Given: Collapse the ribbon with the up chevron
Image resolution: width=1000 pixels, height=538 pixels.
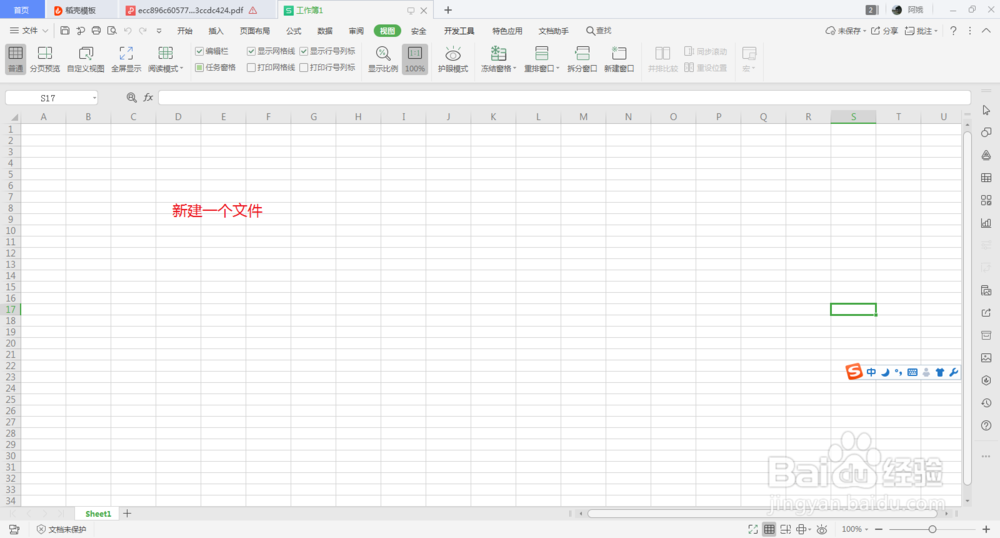Looking at the screenshot, I should (986, 31).
